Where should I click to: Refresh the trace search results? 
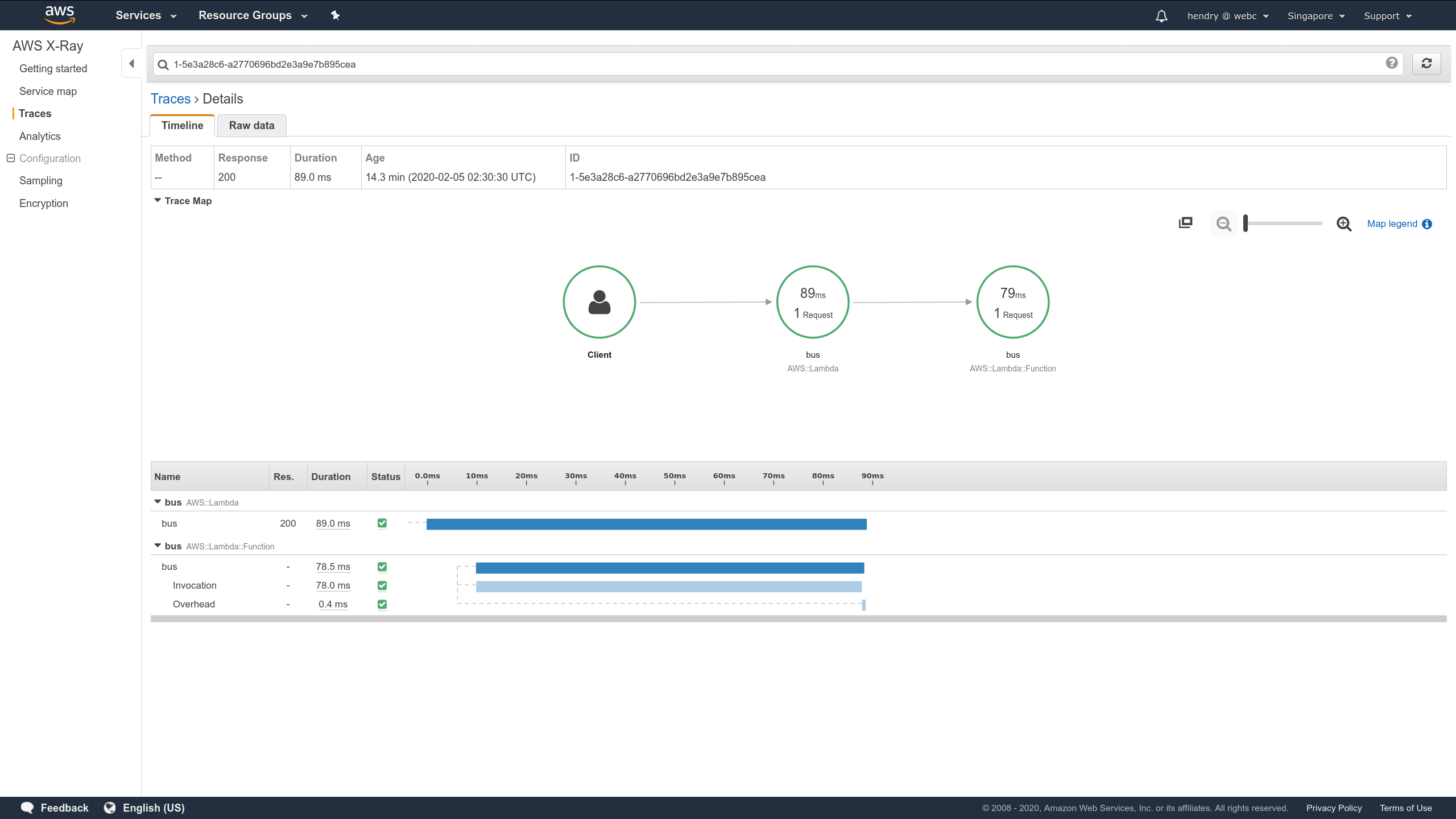pos(1427,63)
